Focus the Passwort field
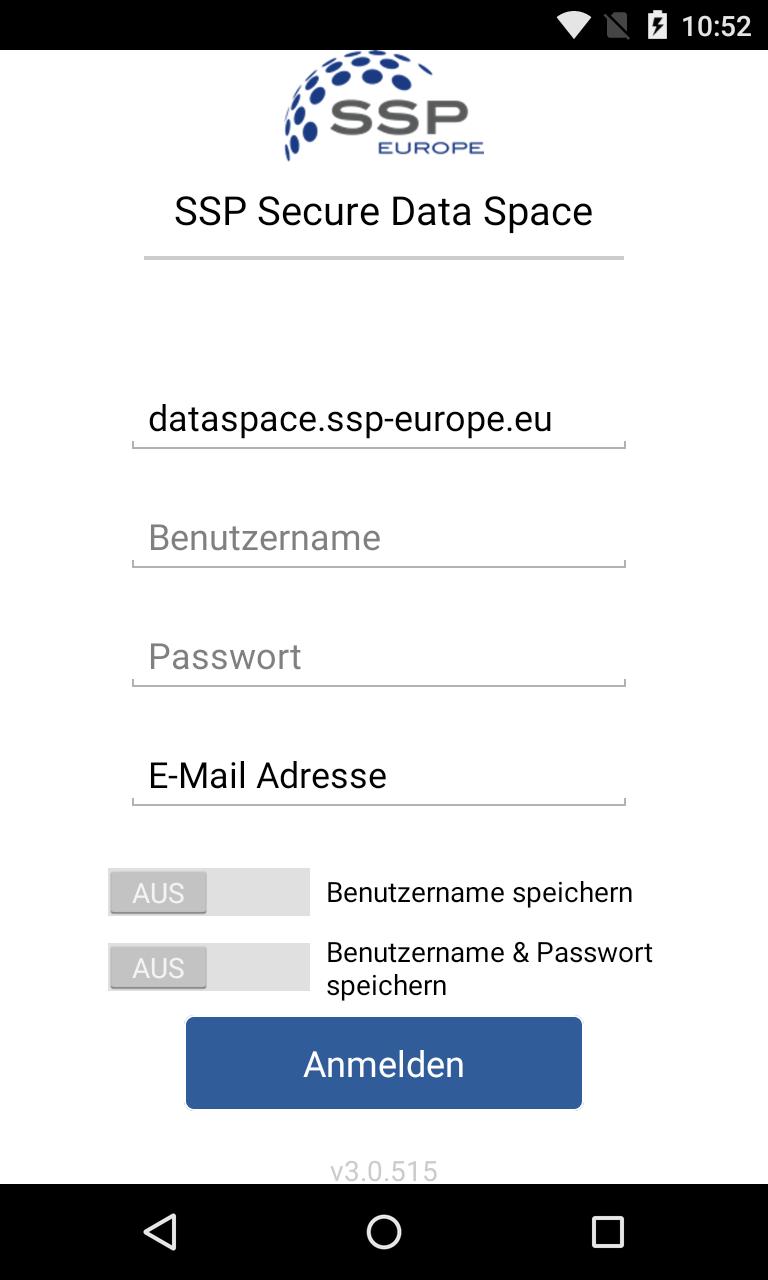Screen dimensions: 768x1280 [x=378, y=656]
